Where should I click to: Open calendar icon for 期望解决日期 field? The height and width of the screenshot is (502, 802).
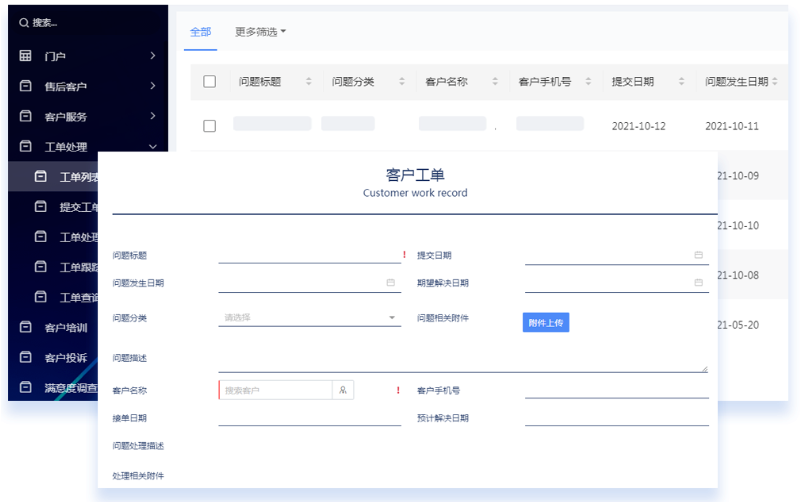tap(698, 282)
